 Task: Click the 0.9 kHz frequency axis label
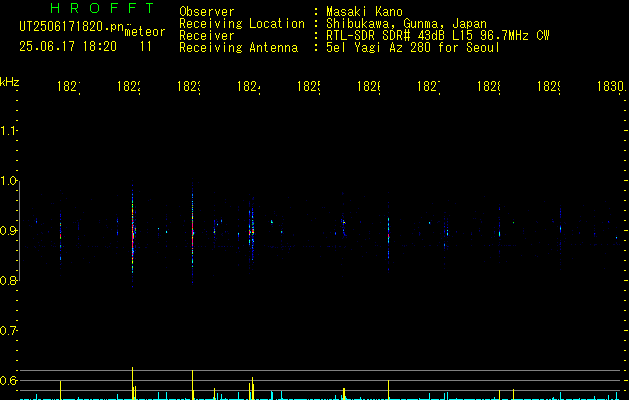[8, 231]
